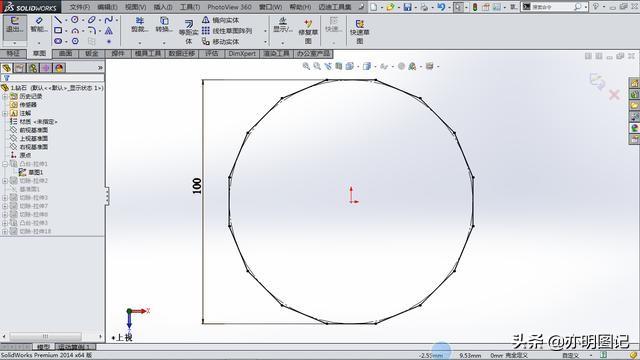Expand the 历史记录 tree node
The image size is (640, 360).
5,96
